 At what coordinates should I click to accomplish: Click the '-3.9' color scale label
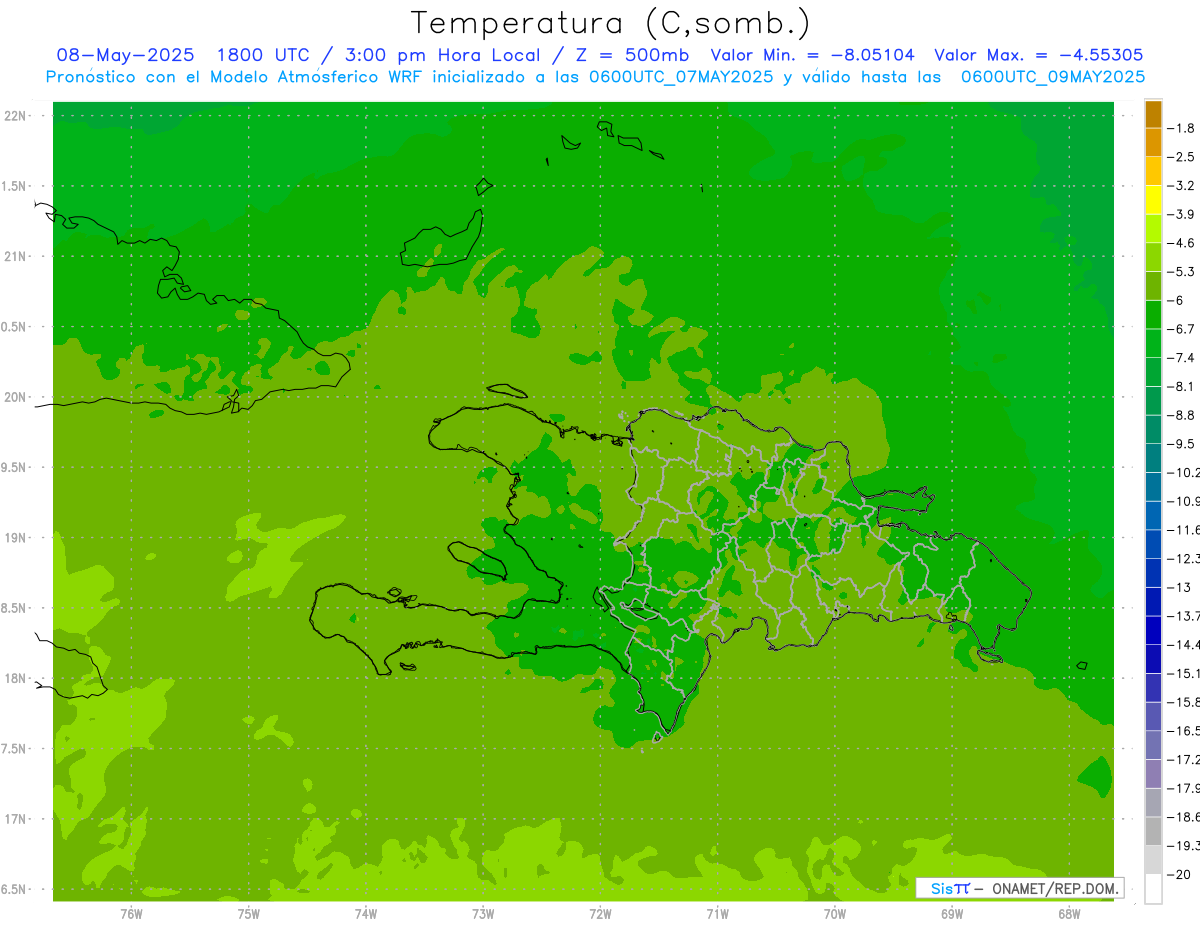click(x=1180, y=214)
